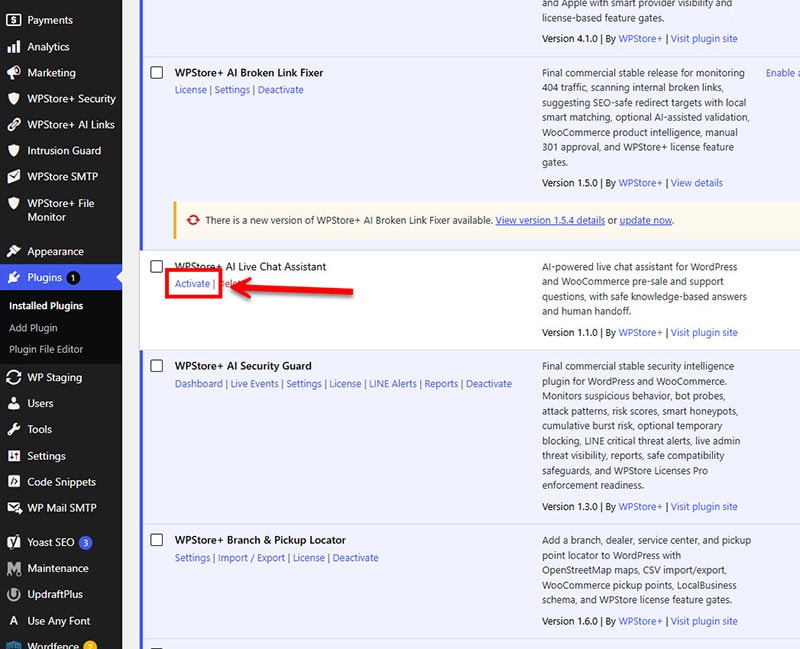Image resolution: width=800 pixels, height=649 pixels.
Task: Open WPStore+ author link for Live Chat Assistant
Action: [x=640, y=333]
